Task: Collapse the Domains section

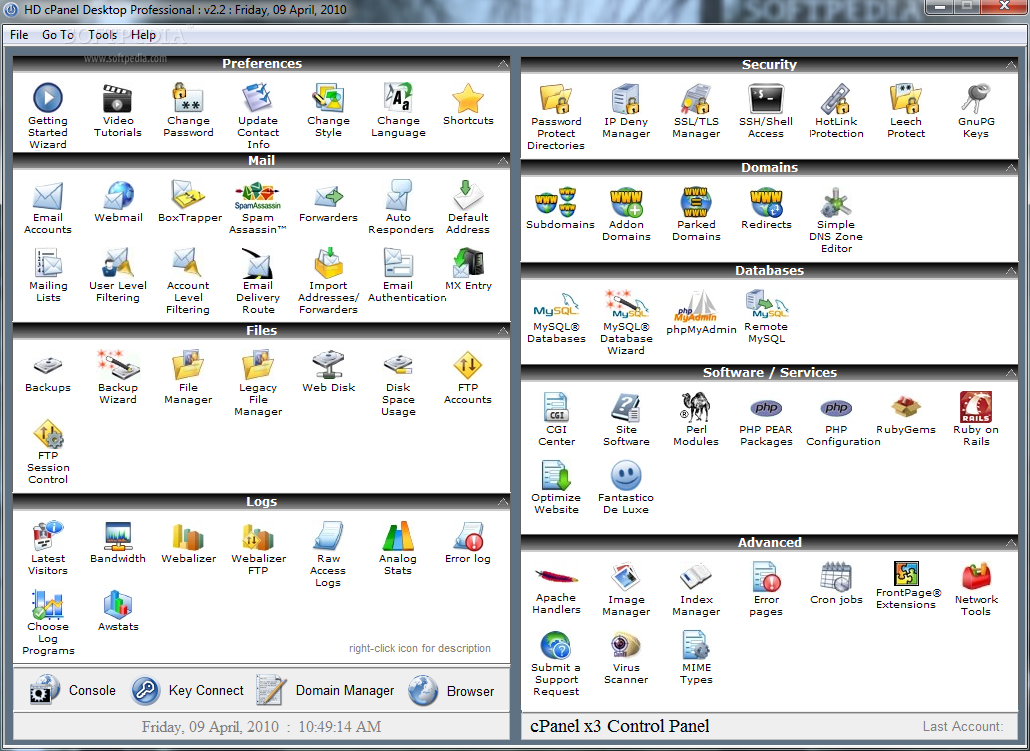Action: click(1010, 168)
